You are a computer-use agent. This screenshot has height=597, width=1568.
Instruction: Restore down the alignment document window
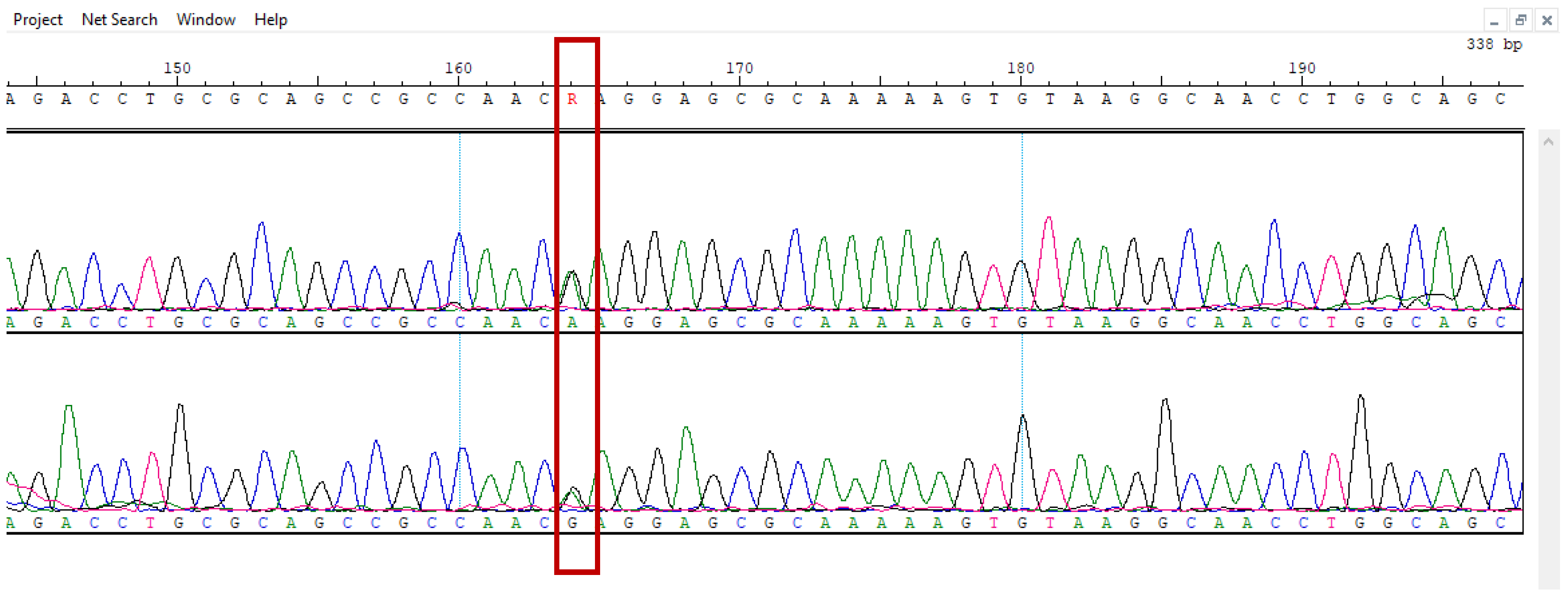tap(1521, 21)
